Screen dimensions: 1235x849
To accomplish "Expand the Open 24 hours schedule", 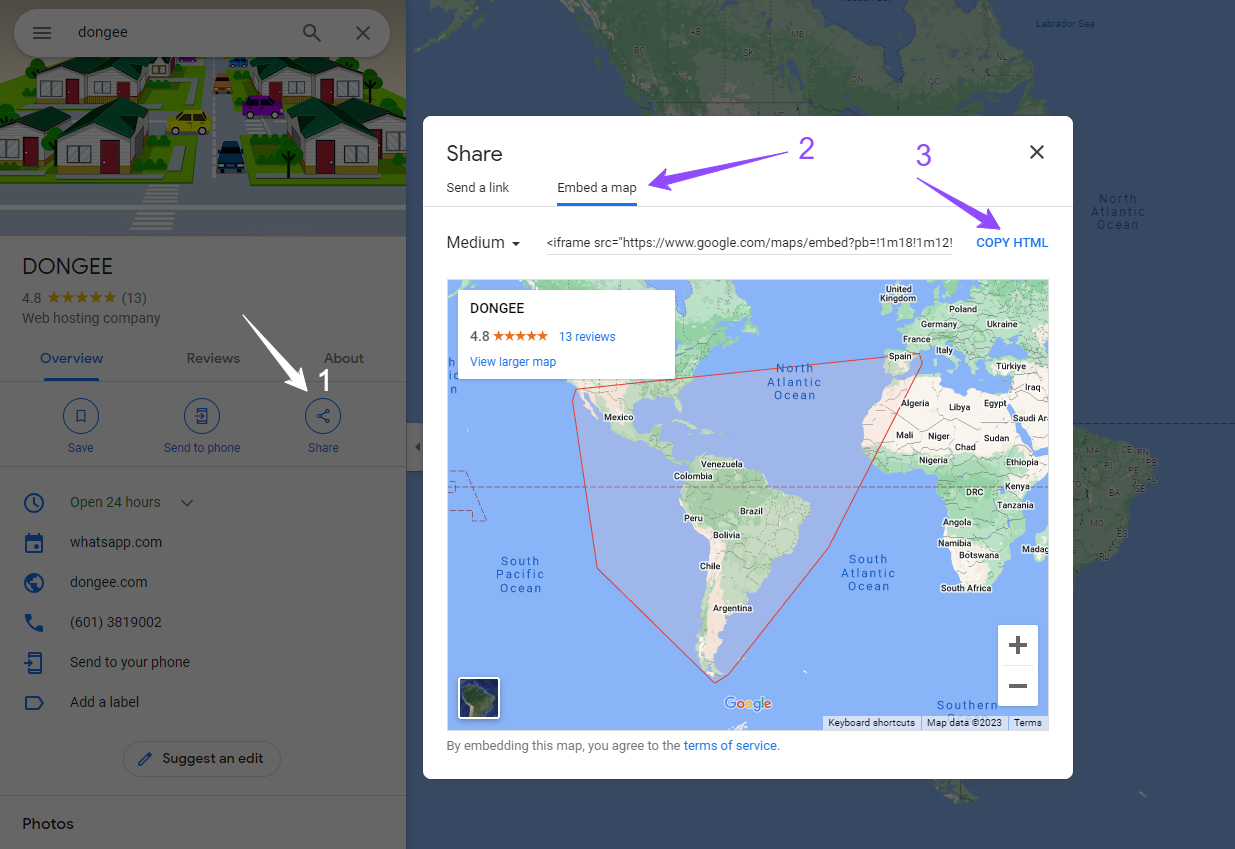I will 187,502.
